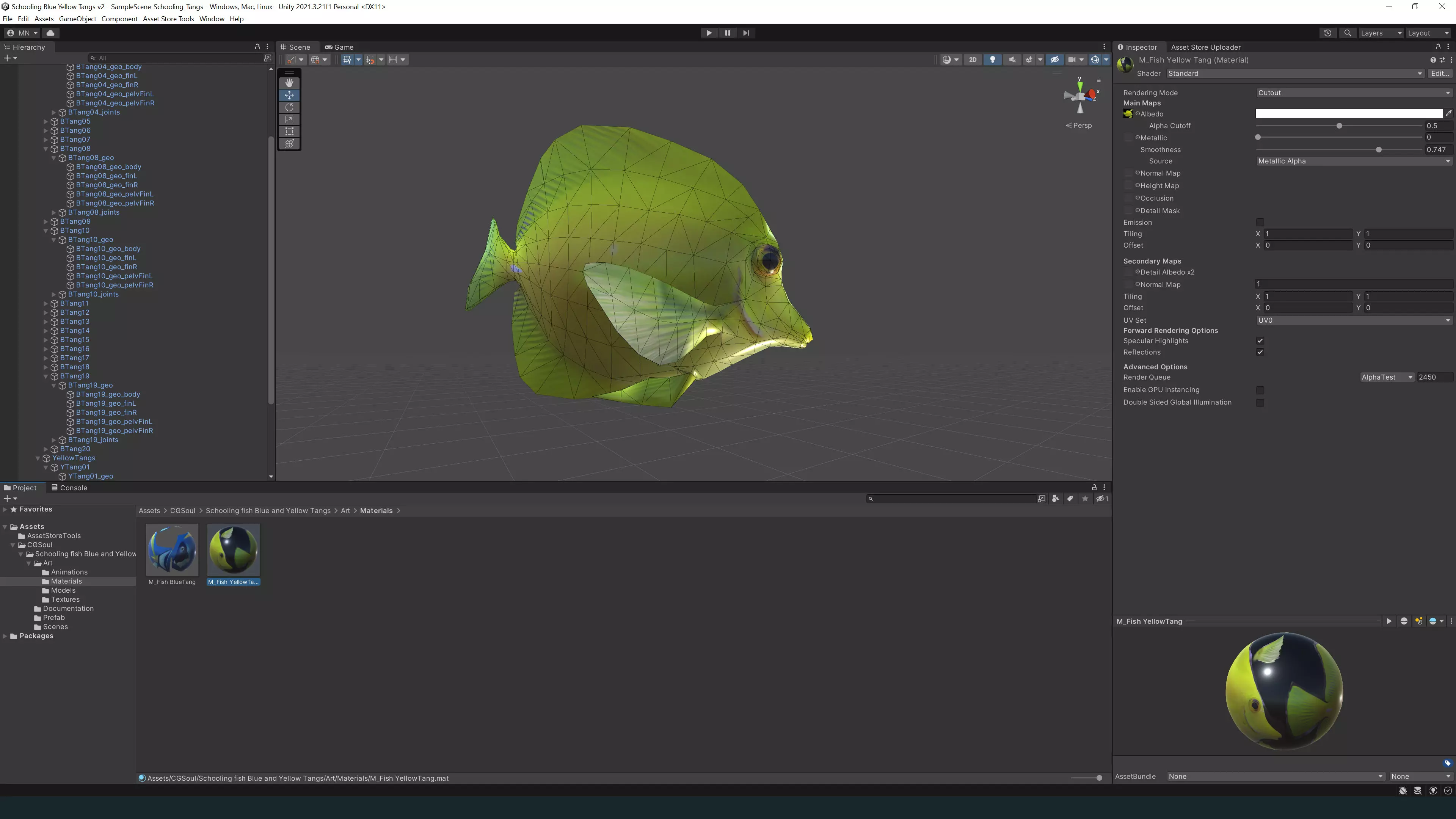Select the Scale tool in scene toolbar
The image size is (1456, 819).
(289, 119)
